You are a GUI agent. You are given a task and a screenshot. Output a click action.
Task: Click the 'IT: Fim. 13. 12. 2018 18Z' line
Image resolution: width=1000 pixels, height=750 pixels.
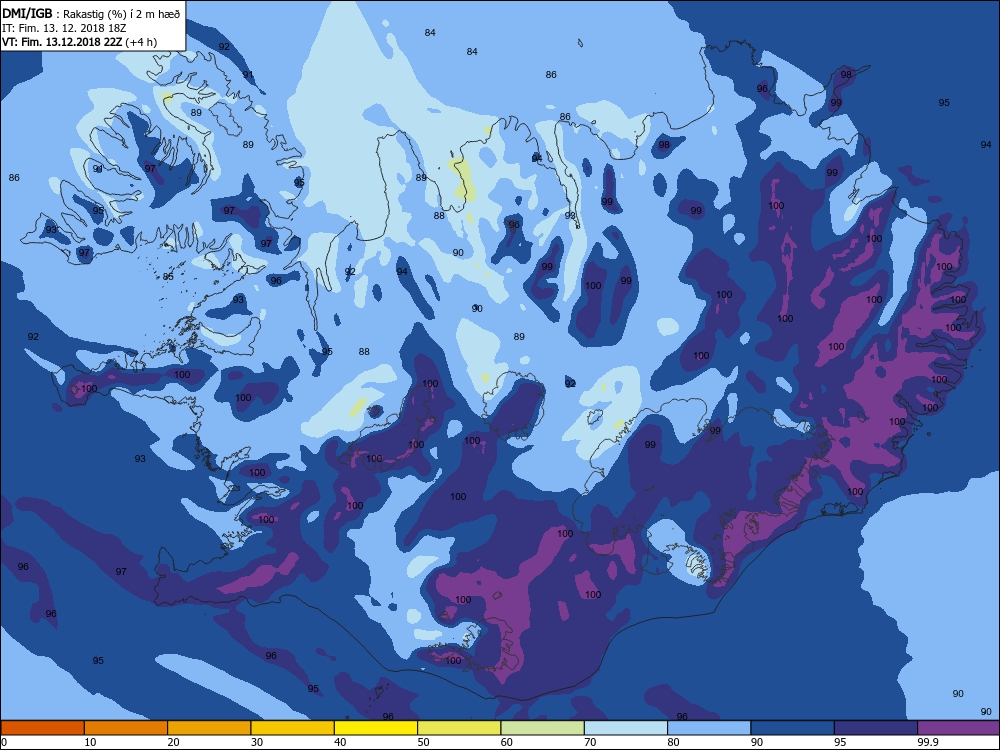(x=64, y=28)
